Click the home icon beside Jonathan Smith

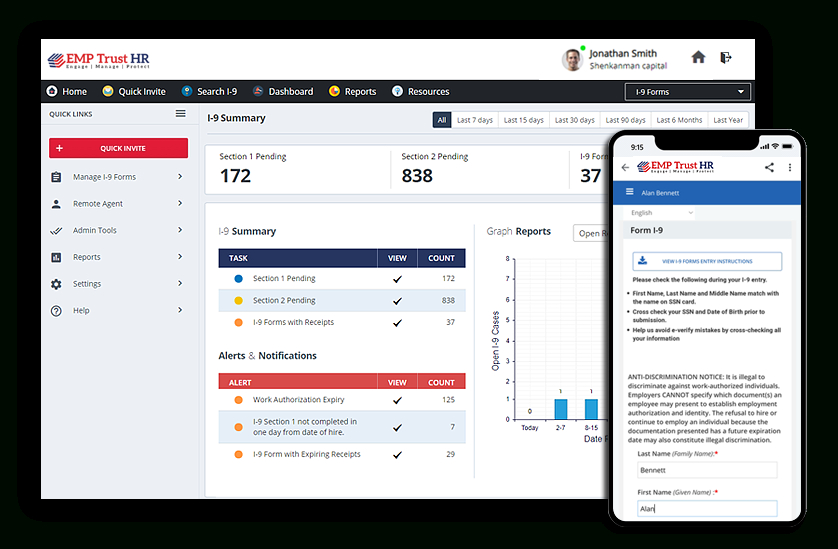(698, 57)
